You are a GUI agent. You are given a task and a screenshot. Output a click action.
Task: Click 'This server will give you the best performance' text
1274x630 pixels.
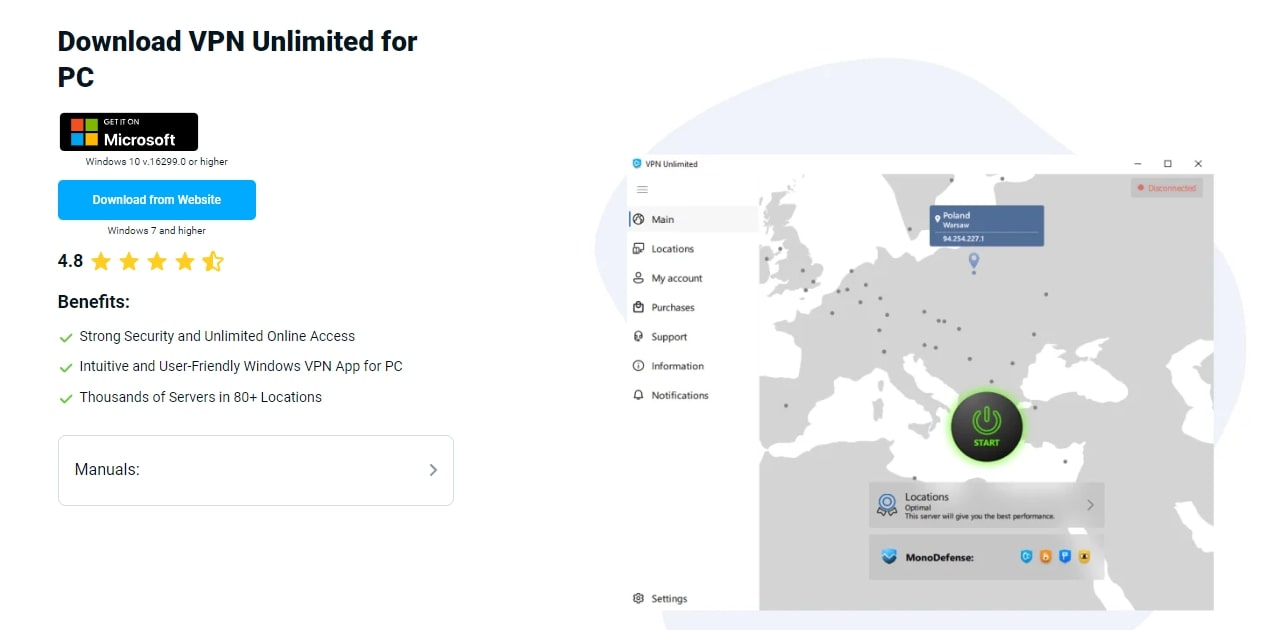click(980, 516)
